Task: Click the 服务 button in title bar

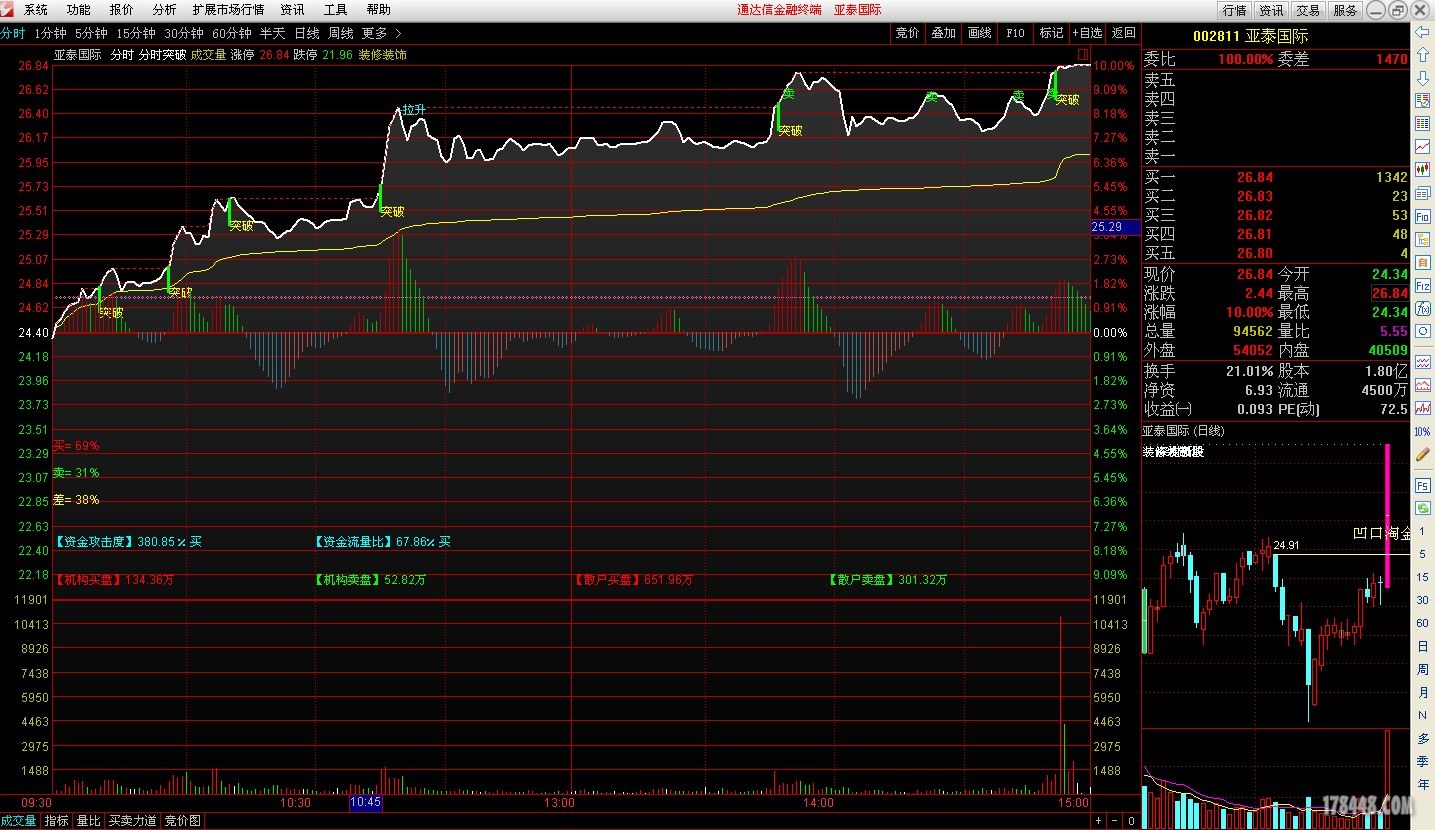Action: click(1345, 10)
